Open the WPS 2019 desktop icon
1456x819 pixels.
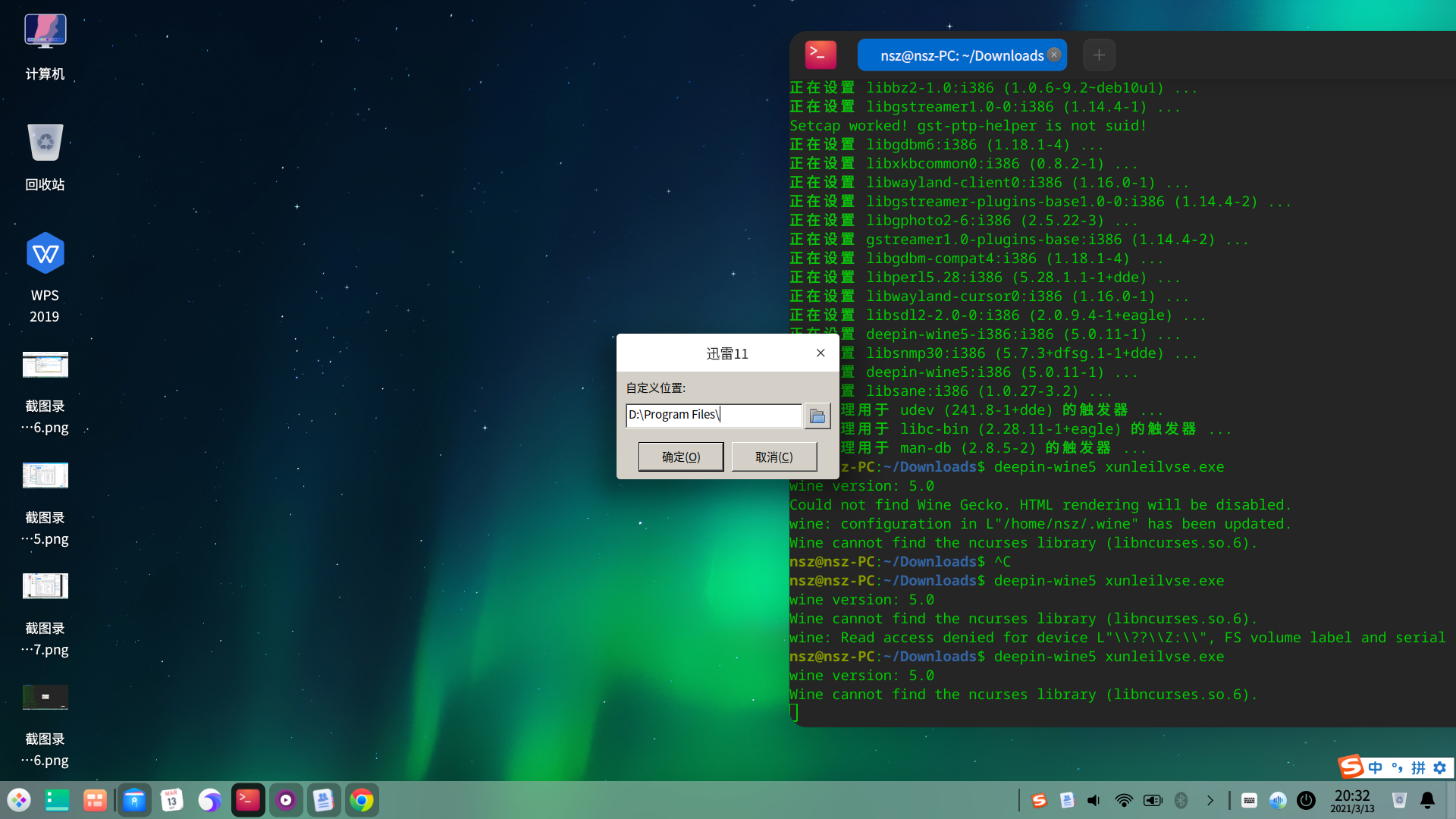45,254
